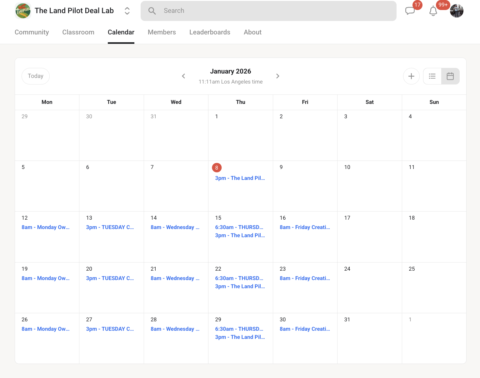Open 3pm Land Pilot event on January 22
The height and width of the screenshot is (378, 480).
(240, 287)
